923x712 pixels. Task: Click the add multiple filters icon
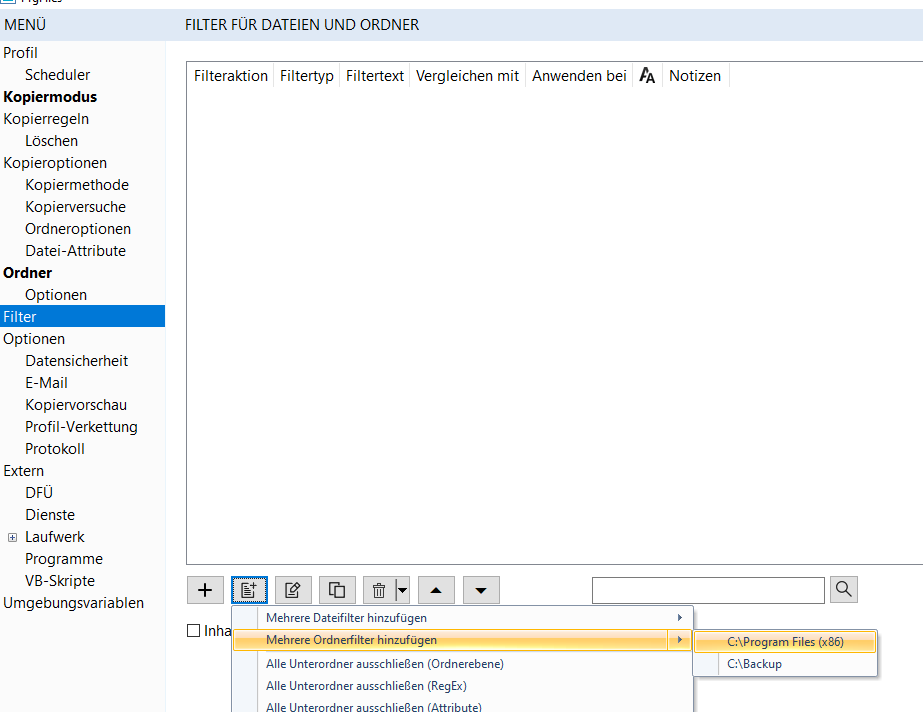pyautogui.click(x=249, y=590)
